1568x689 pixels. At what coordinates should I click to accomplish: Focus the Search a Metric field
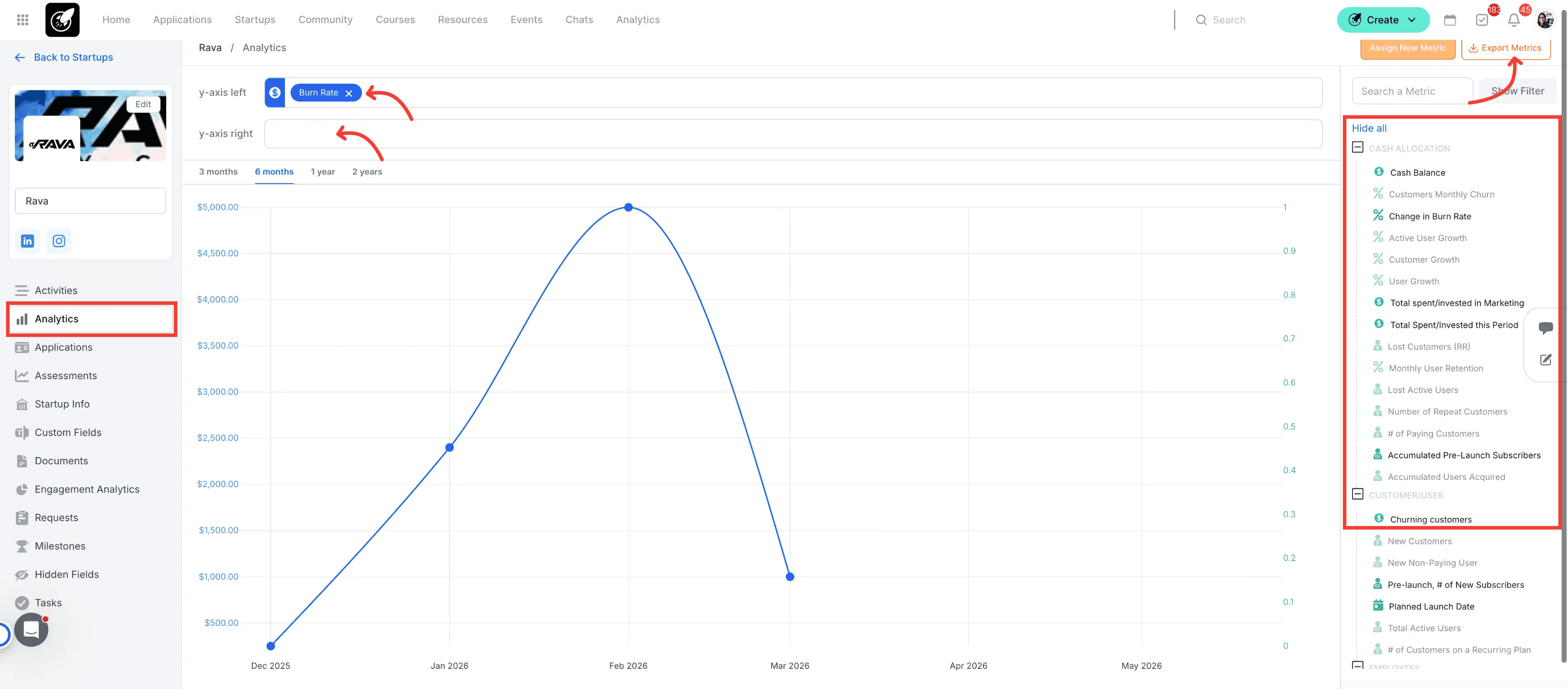[x=1412, y=91]
